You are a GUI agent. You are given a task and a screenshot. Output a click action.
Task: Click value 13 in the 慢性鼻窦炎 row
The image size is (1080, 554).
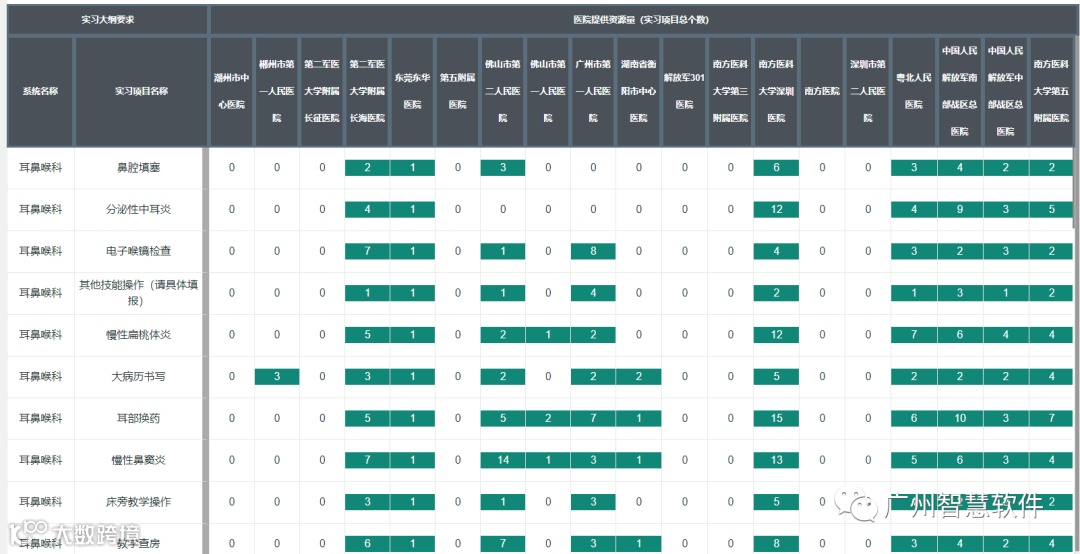(x=777, y=460)
